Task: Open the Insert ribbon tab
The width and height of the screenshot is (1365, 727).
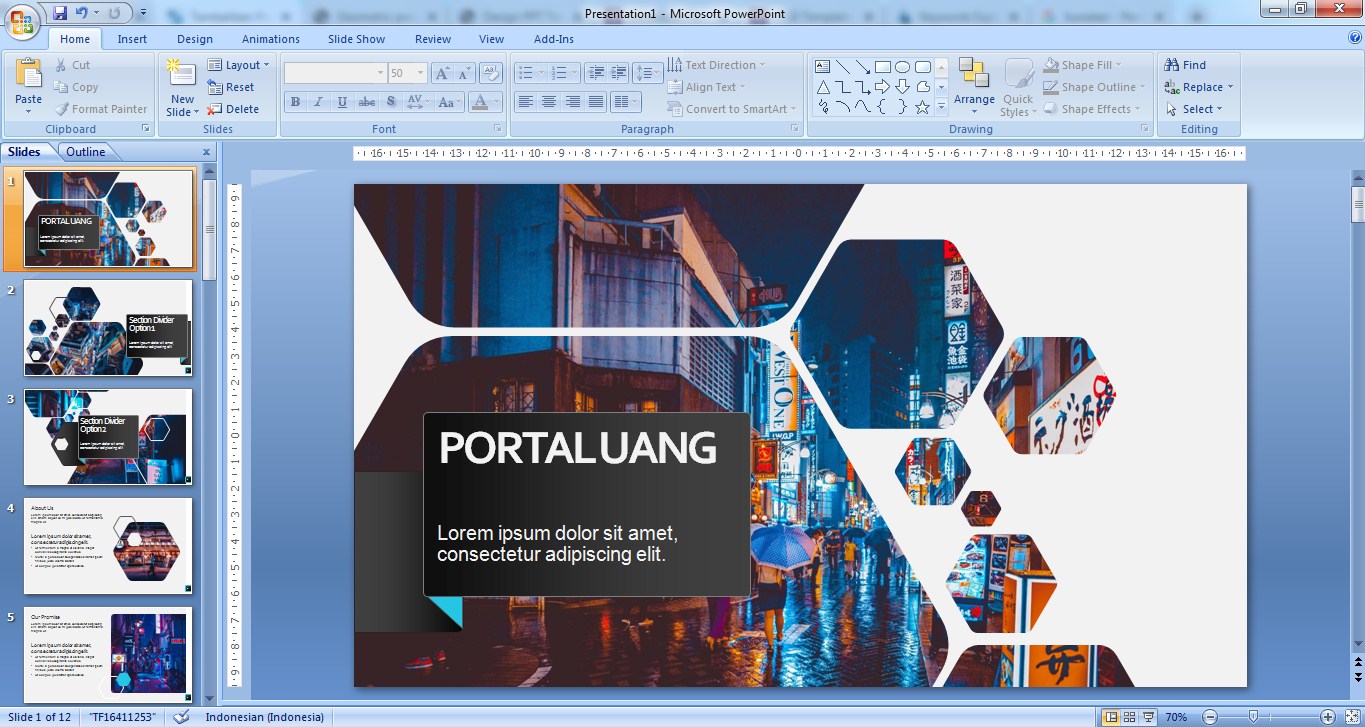Action: click(132, 39)
